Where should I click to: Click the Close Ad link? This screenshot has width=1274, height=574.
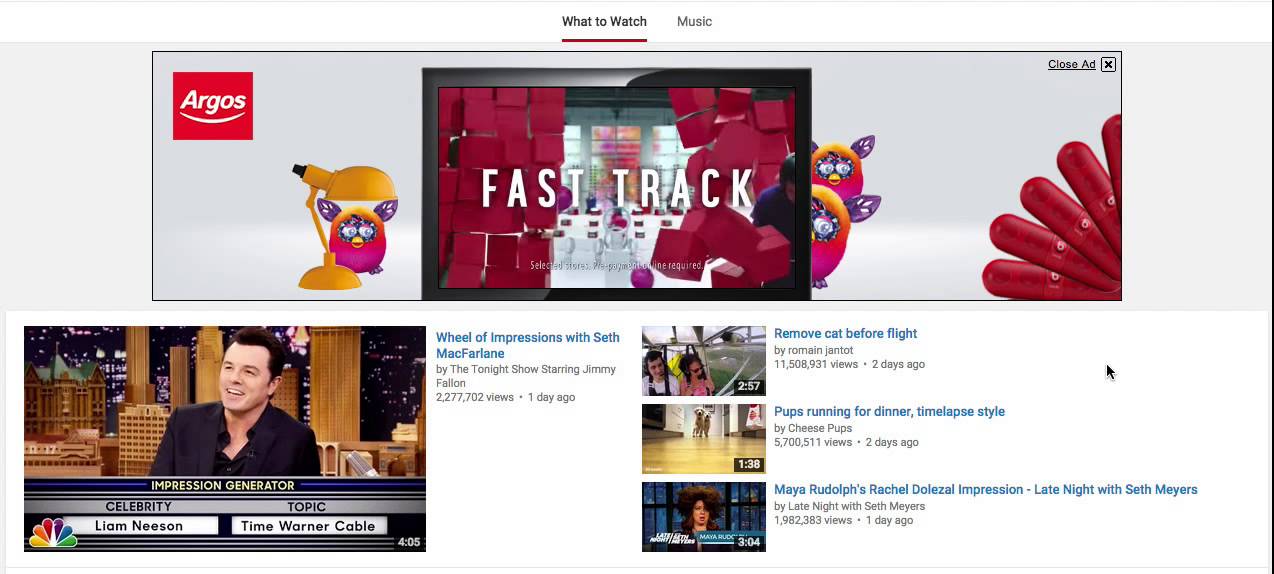pos(1071,64)
